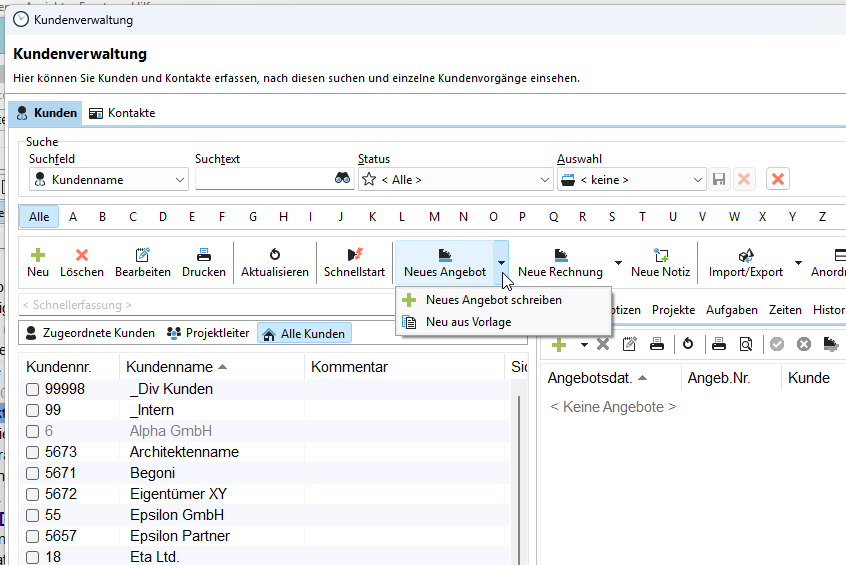Click the Drucken printer icon
Image resolution: width=846 pixels, height=565 pixels.
tap(203, 256)
